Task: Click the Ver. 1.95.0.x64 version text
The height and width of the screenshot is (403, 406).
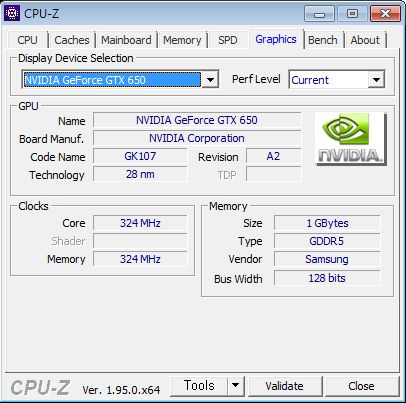Action: click(121, 390)
